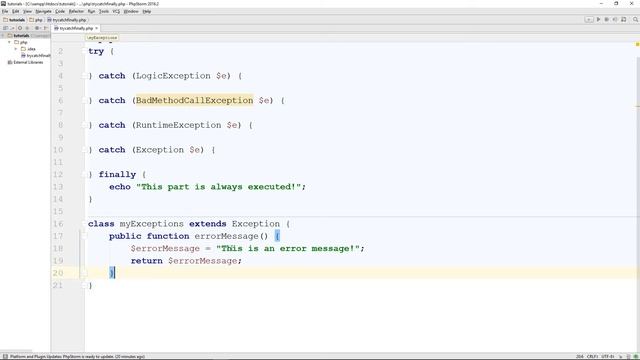Screen dimensions: 640x360
Task: Fold the errorMessage function on line 17
Action: point(83,236)
